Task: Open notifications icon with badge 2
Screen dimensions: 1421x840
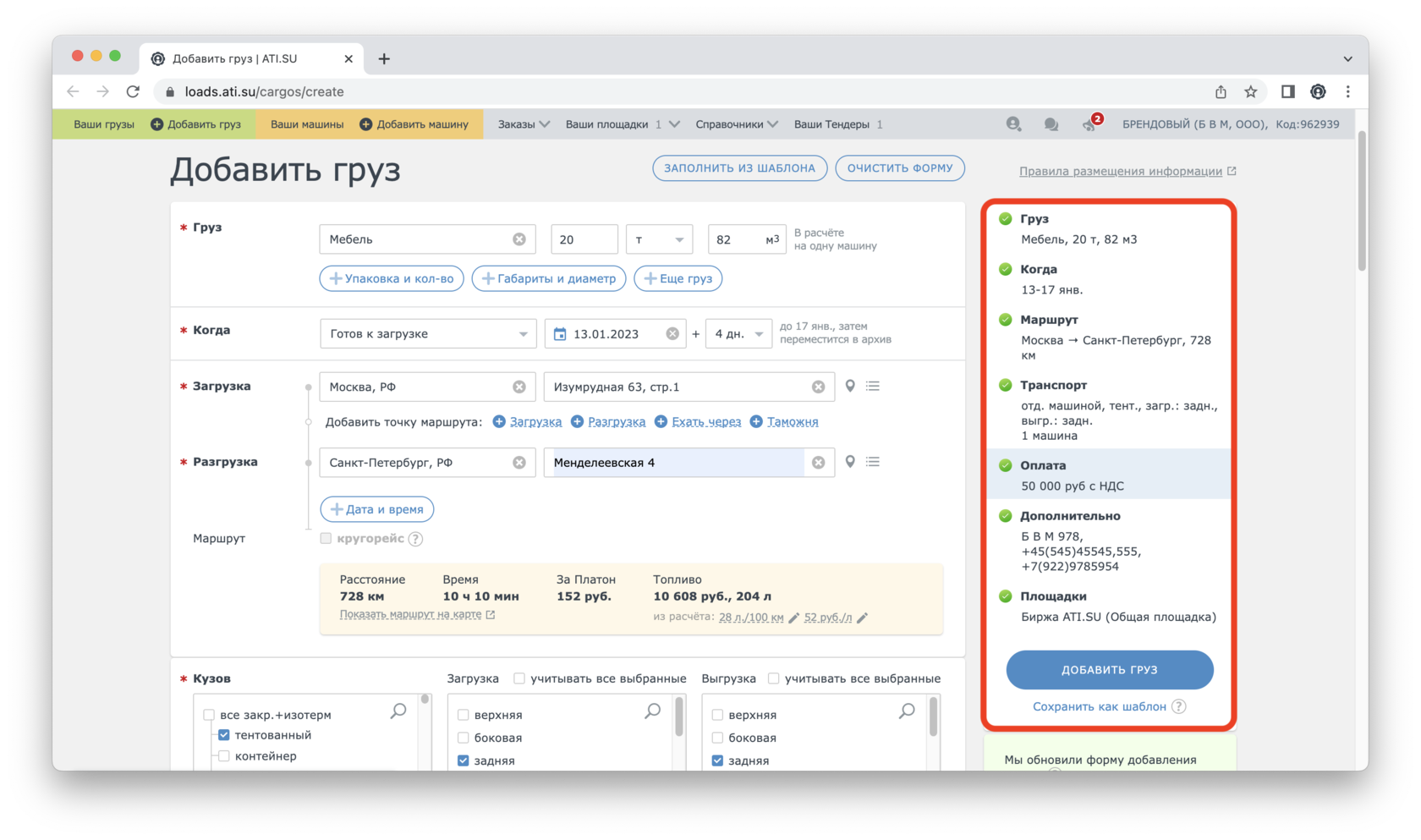Action: (1090, 124)
